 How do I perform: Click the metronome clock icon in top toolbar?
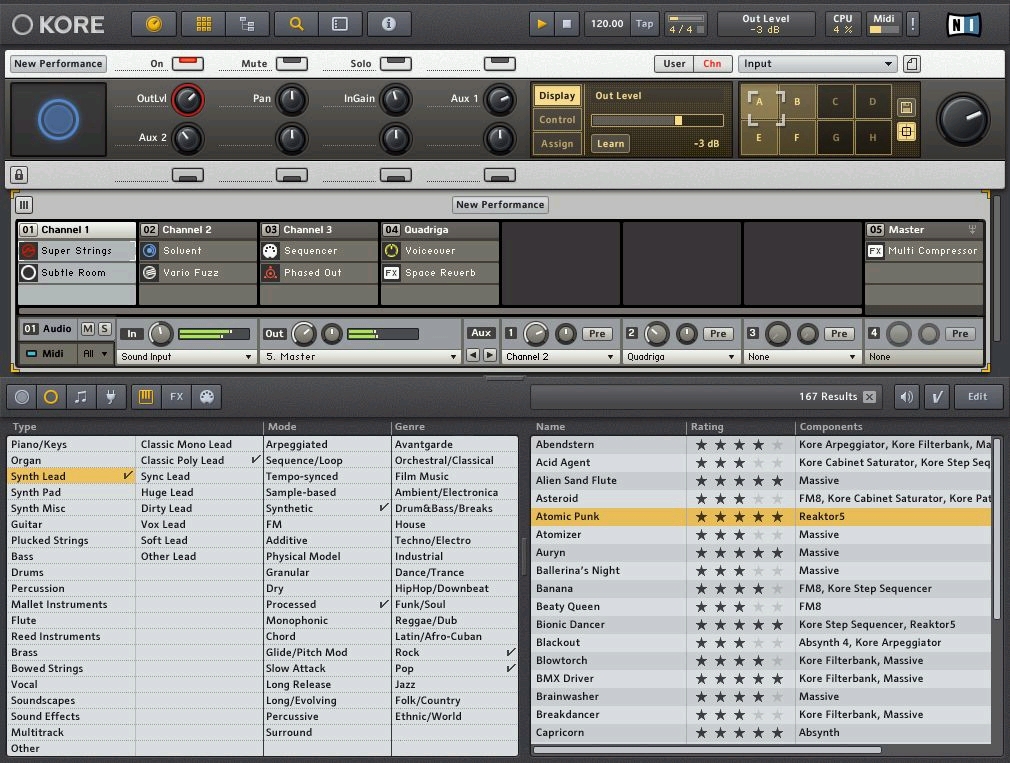pyautogui.click(x=153, y=24)
